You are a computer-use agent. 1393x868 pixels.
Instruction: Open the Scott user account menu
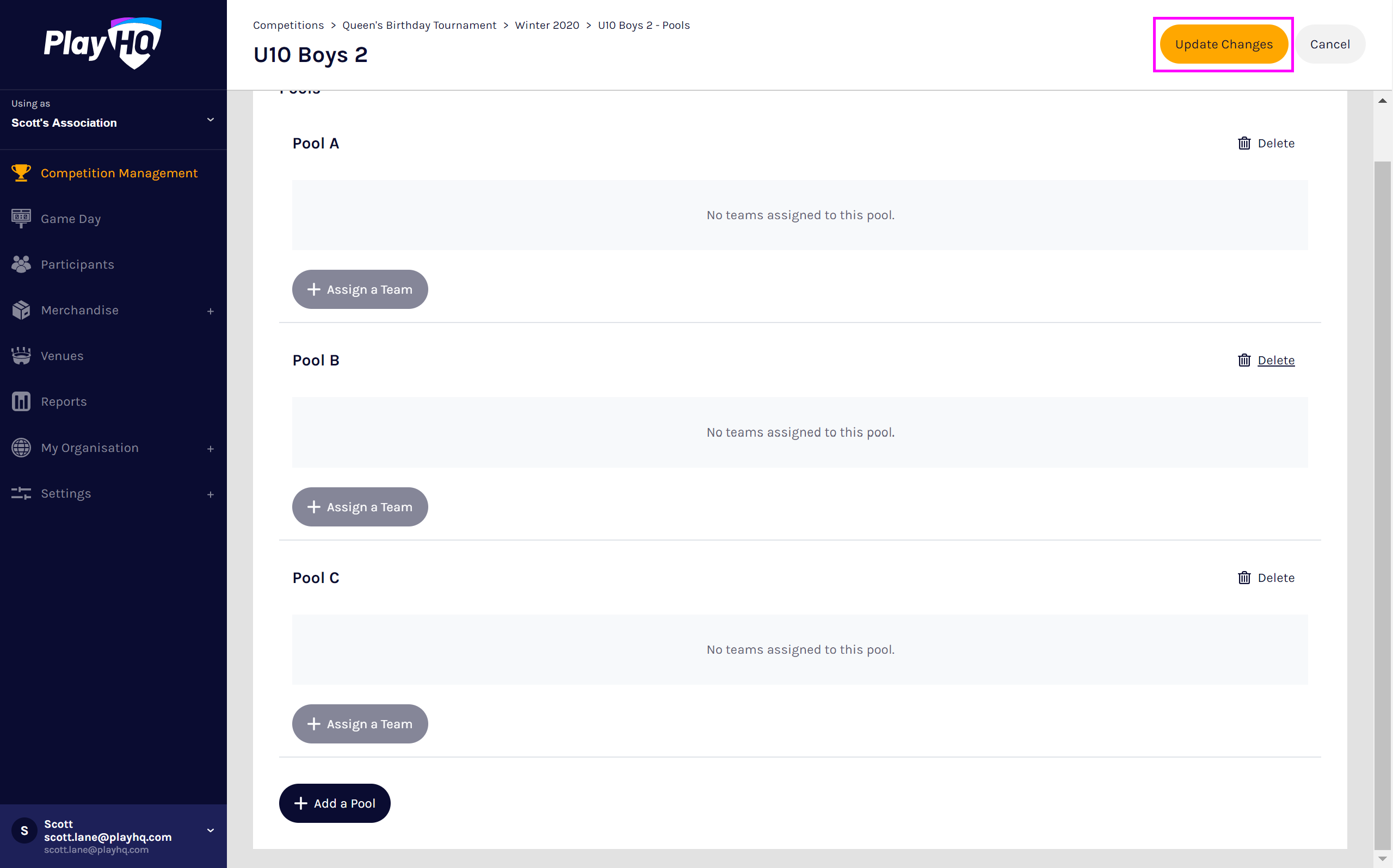point(210,830)
